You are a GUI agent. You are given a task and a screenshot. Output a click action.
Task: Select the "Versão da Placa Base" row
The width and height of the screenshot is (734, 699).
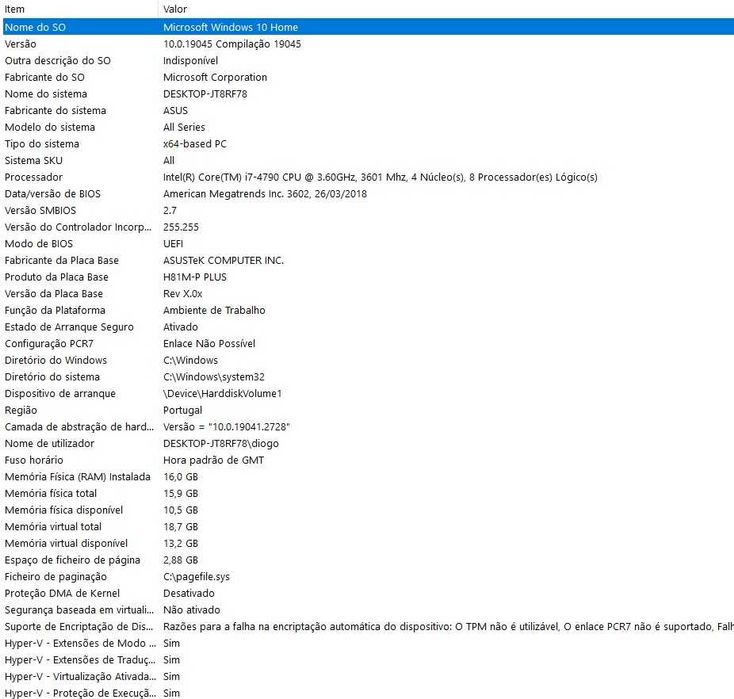click(x=368, y=294)
